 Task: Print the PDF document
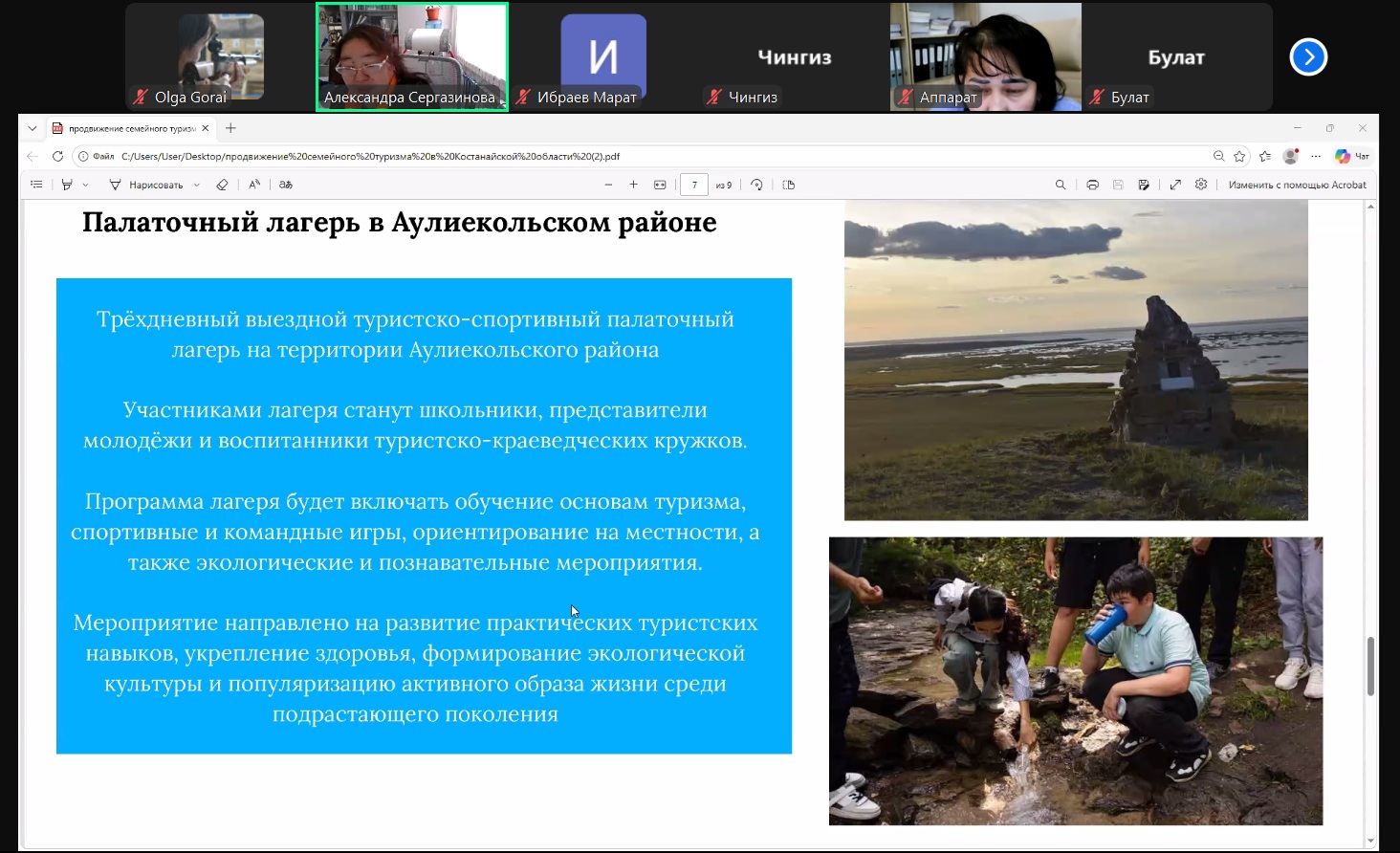[1092, 185]
